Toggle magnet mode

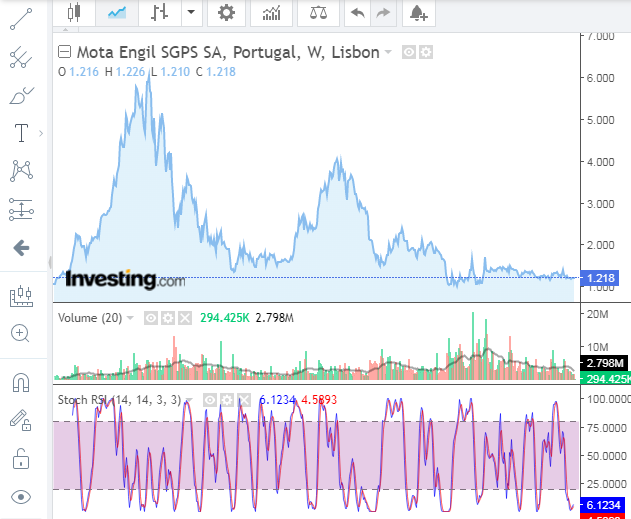tap(21, 382)
